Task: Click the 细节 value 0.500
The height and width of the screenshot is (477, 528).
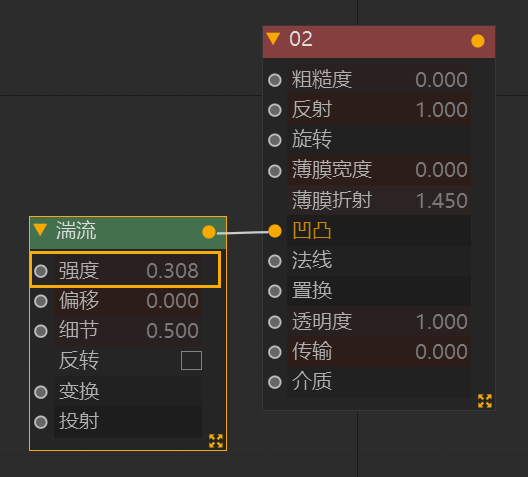Action: click(172, 331)
